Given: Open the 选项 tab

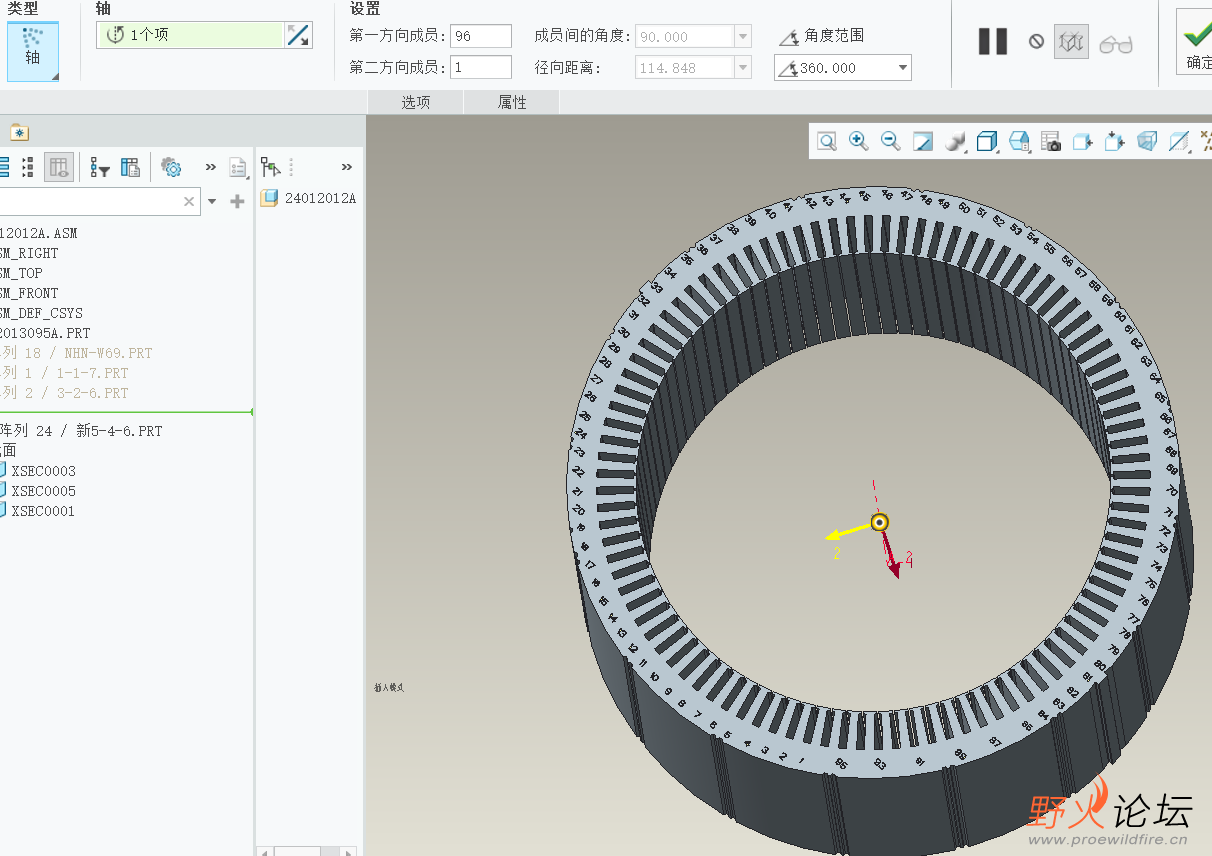Looking at the screenshot, I should 415,102.
